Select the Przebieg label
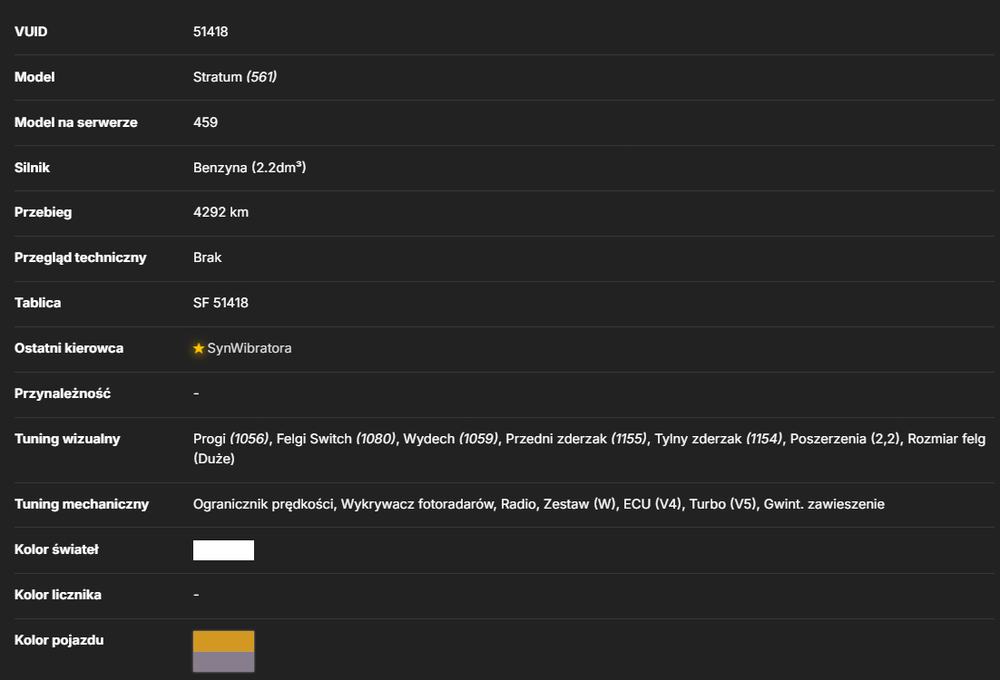Screen dimensions: 1000x680 [x=43, y=212]
